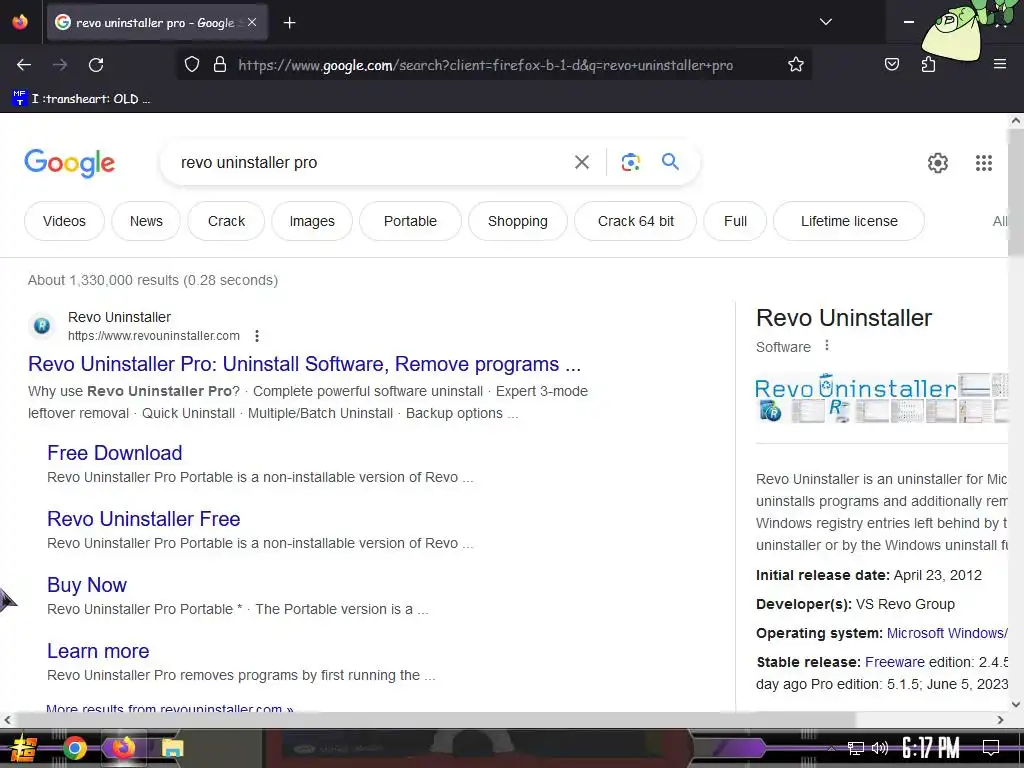Click the Revo Uninstaller site favicon

pos(42,325)
